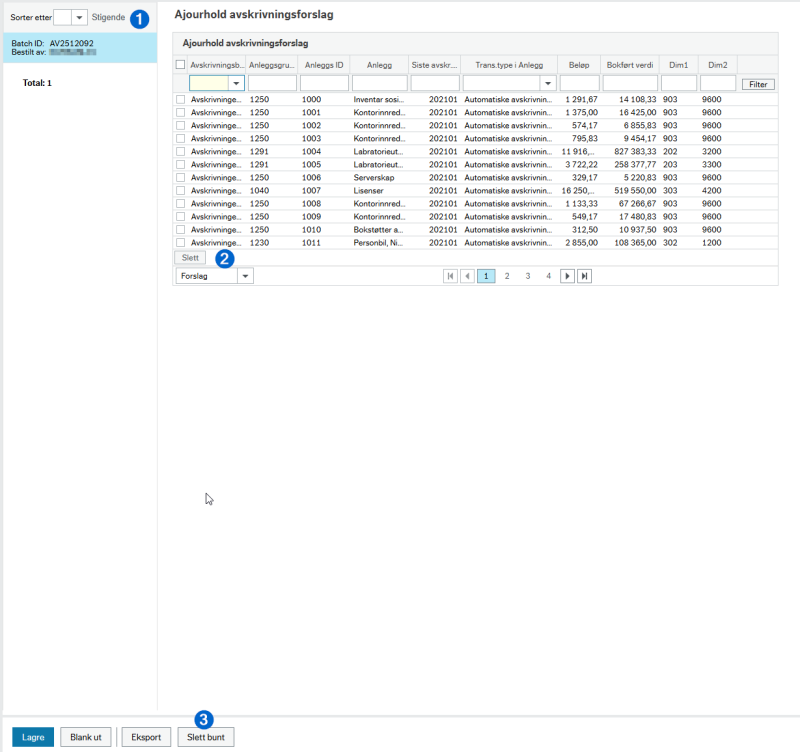Select batch AV2512092 in the list

(x=80, y=48)
